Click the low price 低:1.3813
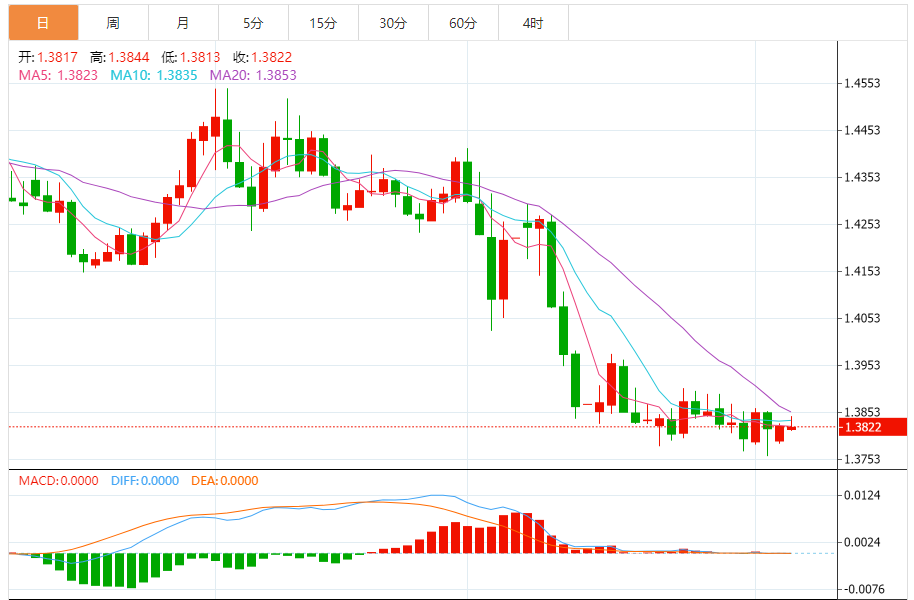Image resolution: width=914 pixels, height=600 pixels. point(191,57)
